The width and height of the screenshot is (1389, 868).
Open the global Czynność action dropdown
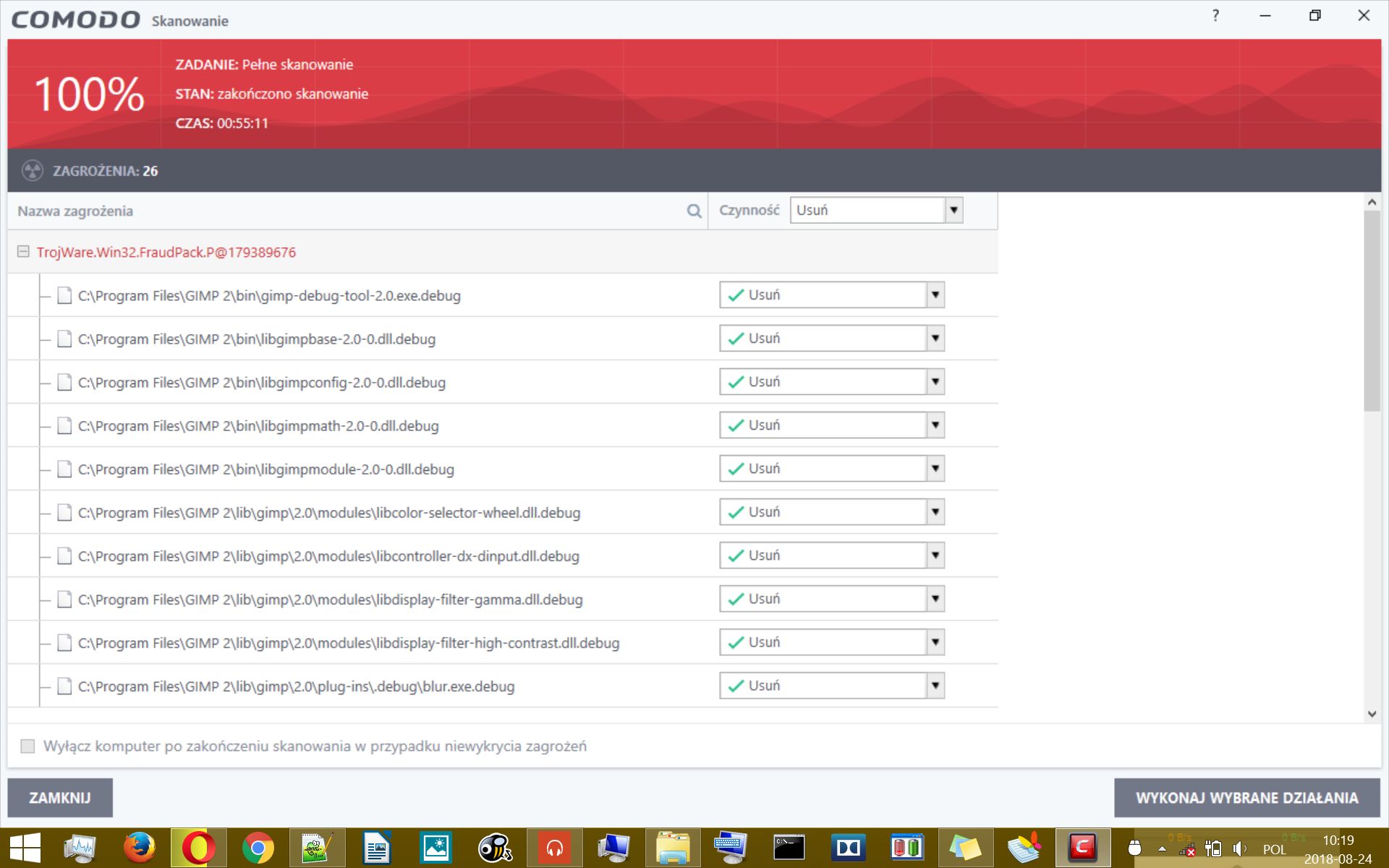coord(953,210)
